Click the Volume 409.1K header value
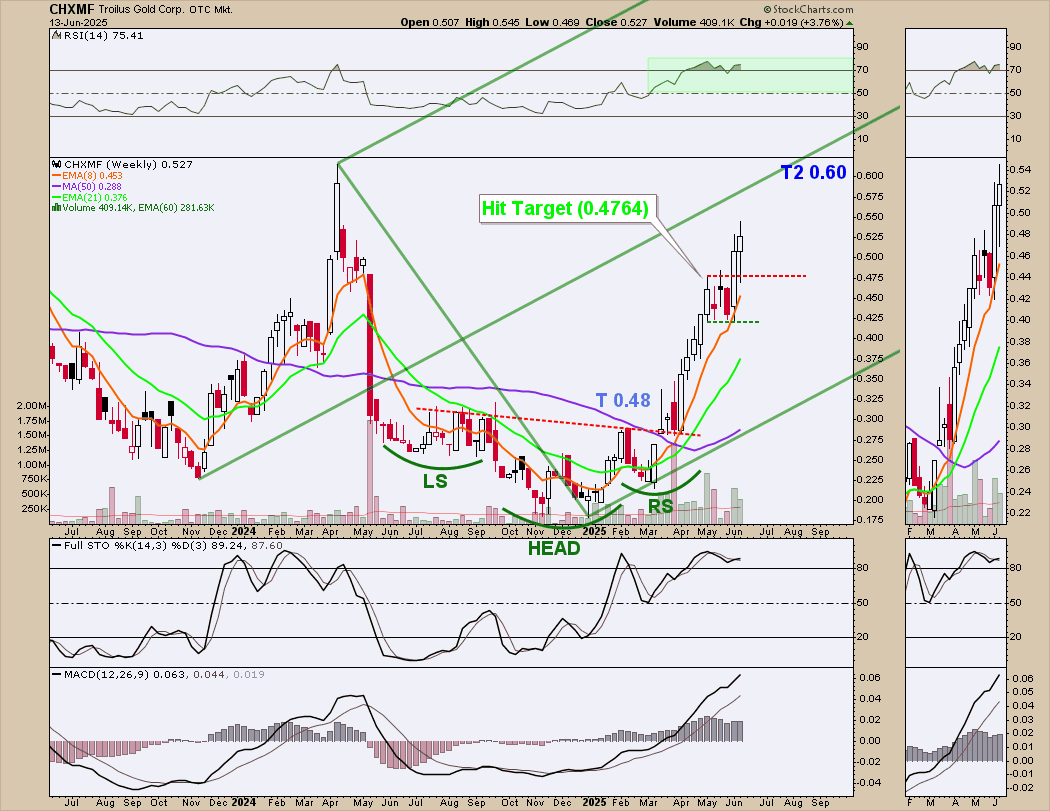The image size is (1050, 811). (694, 22)
